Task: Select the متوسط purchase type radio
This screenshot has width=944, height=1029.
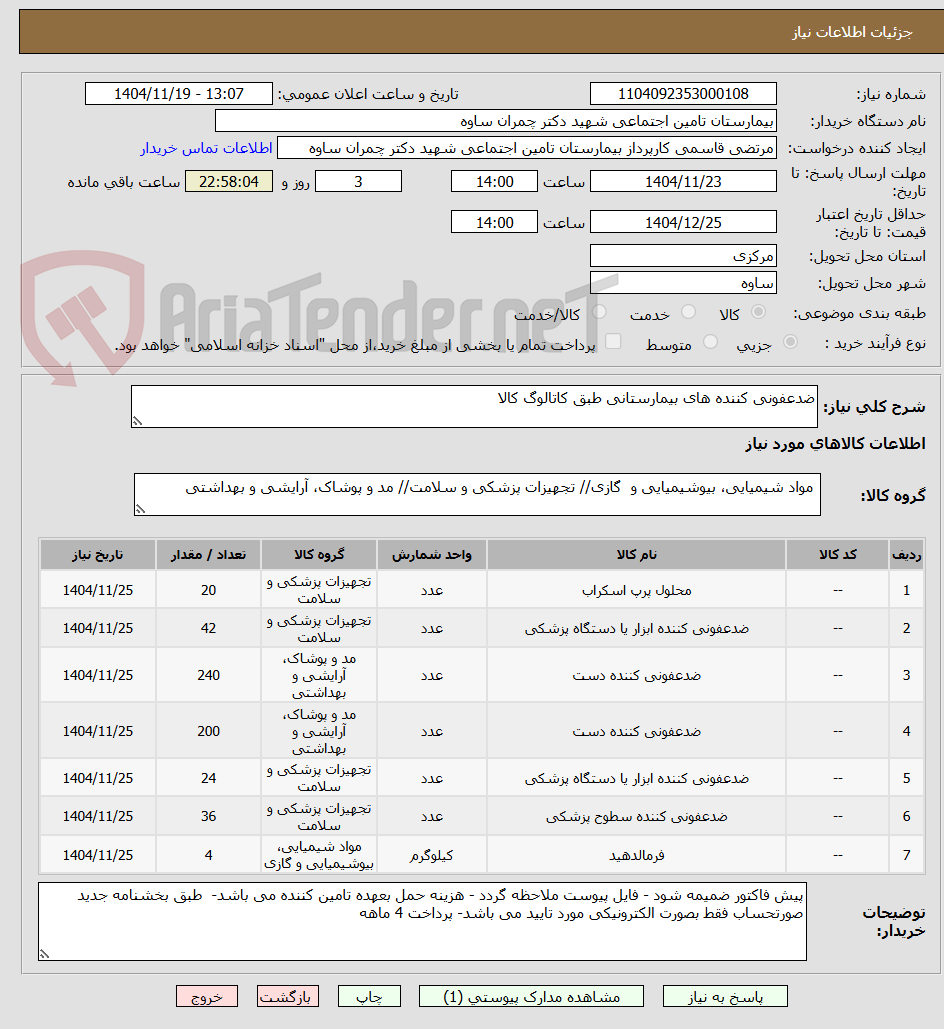Action: click(710, 342)
